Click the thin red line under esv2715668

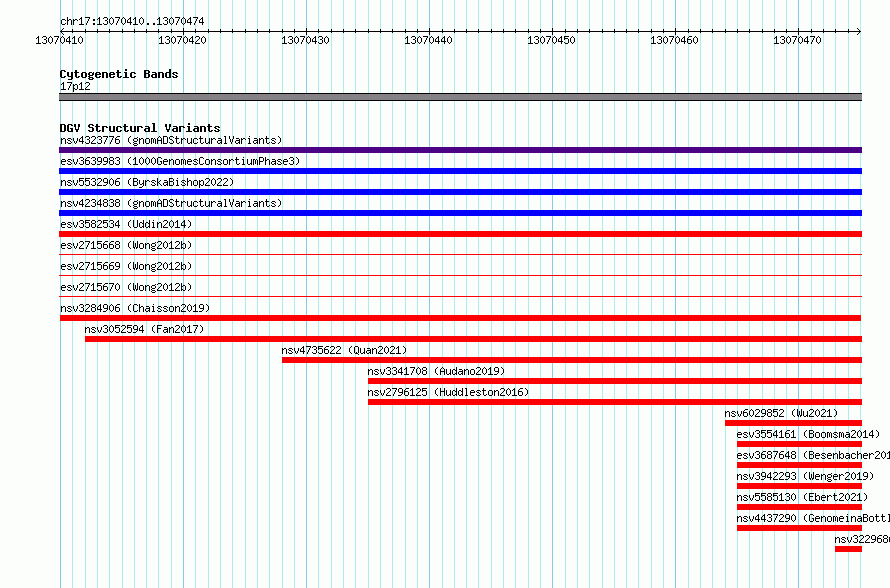tap(460, 255)
